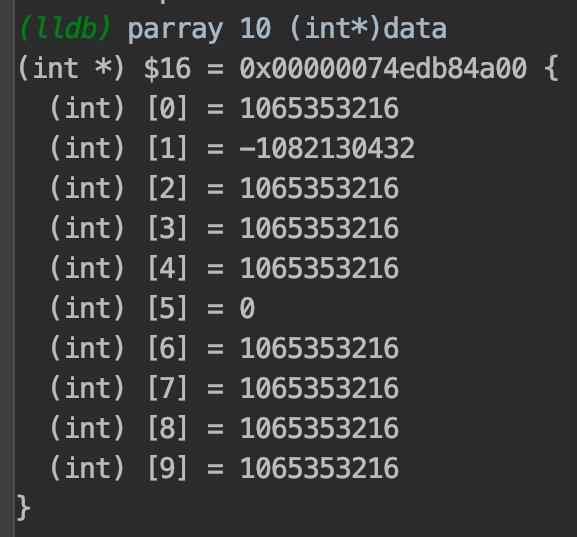Click the closing brace of the output
This screenshot has width=577, height=537.
point(24,508)
